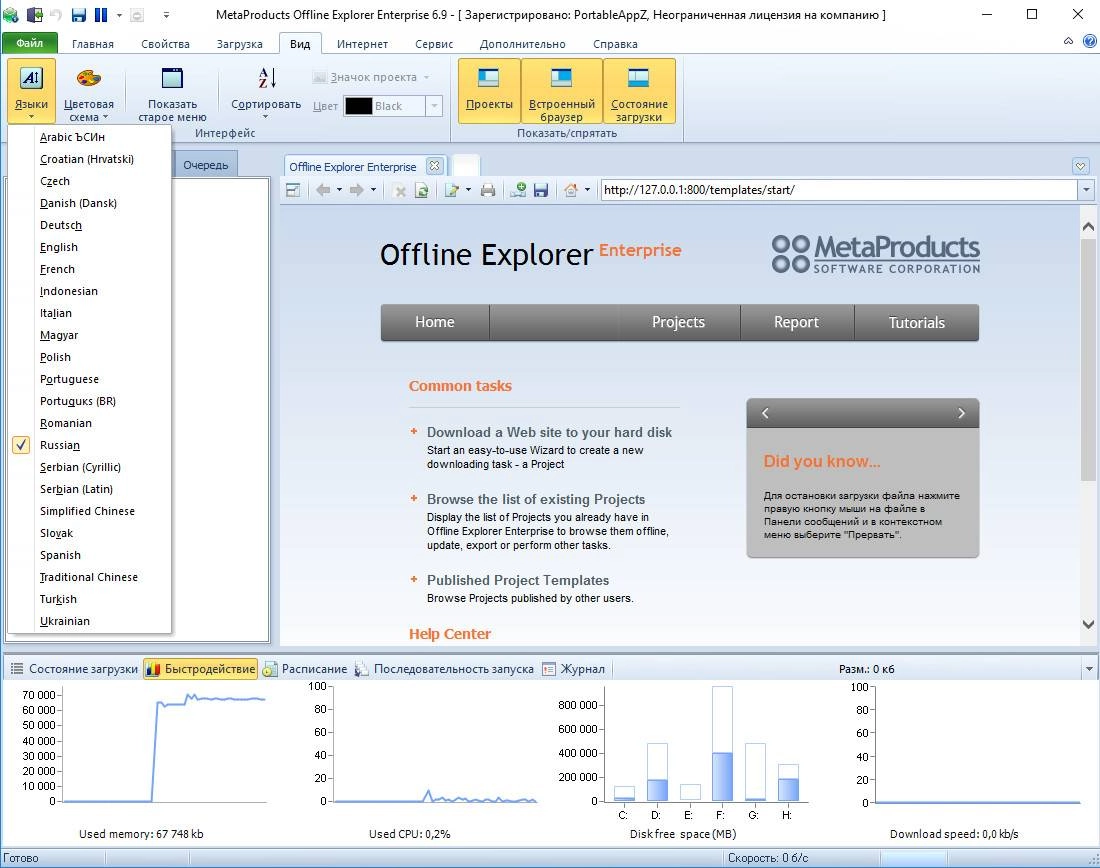
Task: Click Показать старое меню icon
Action: pos(172,78)
